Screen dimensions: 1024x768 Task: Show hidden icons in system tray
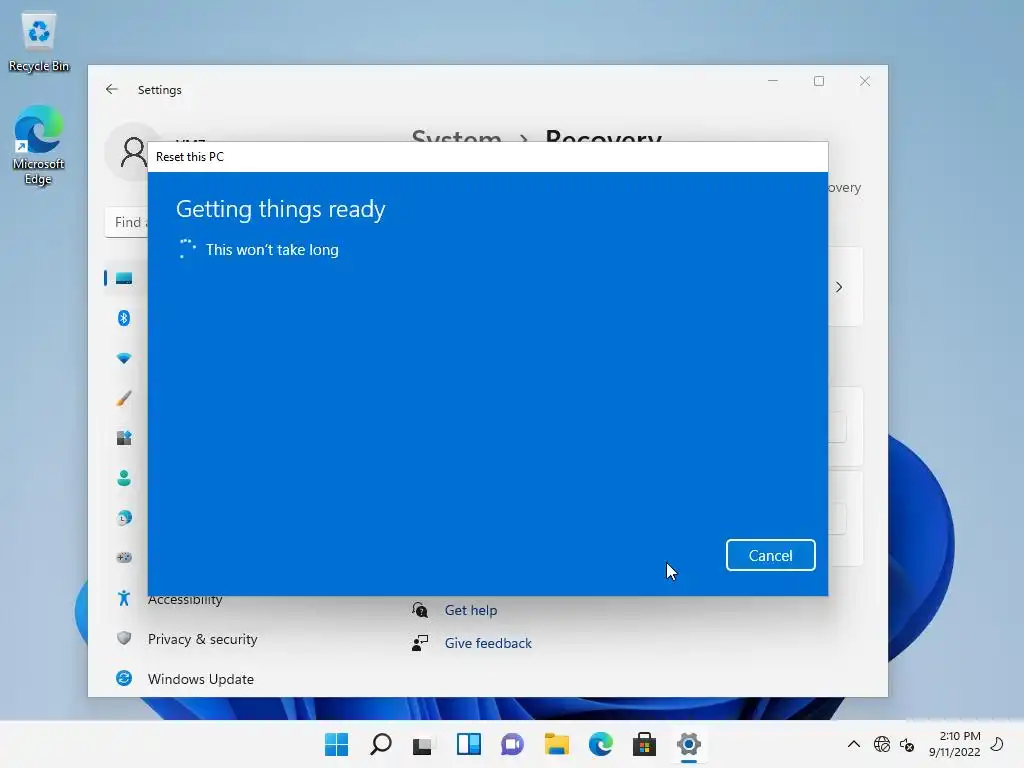pos(854,744)
